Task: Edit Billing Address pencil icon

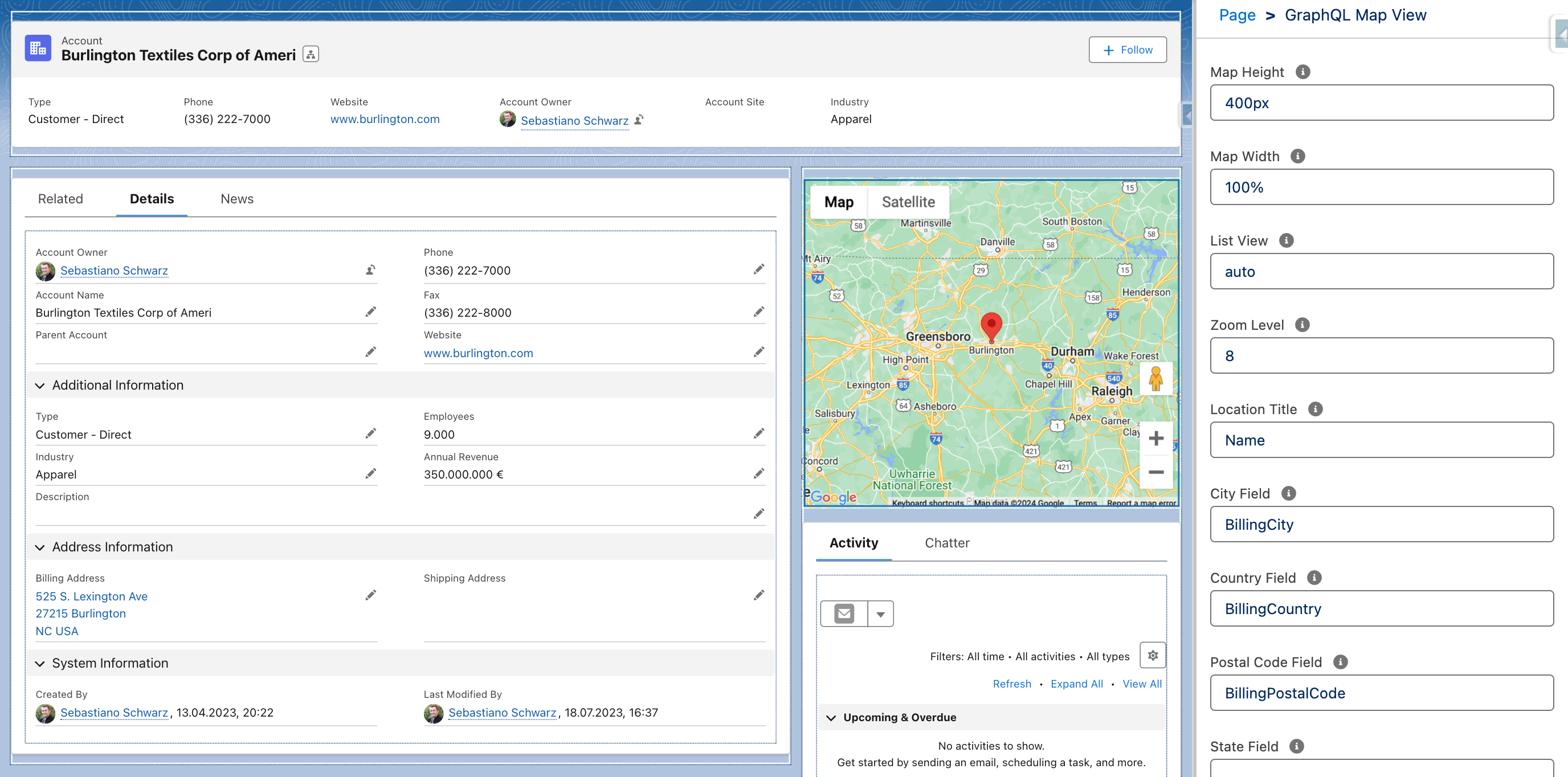Action: click(370, 595)
